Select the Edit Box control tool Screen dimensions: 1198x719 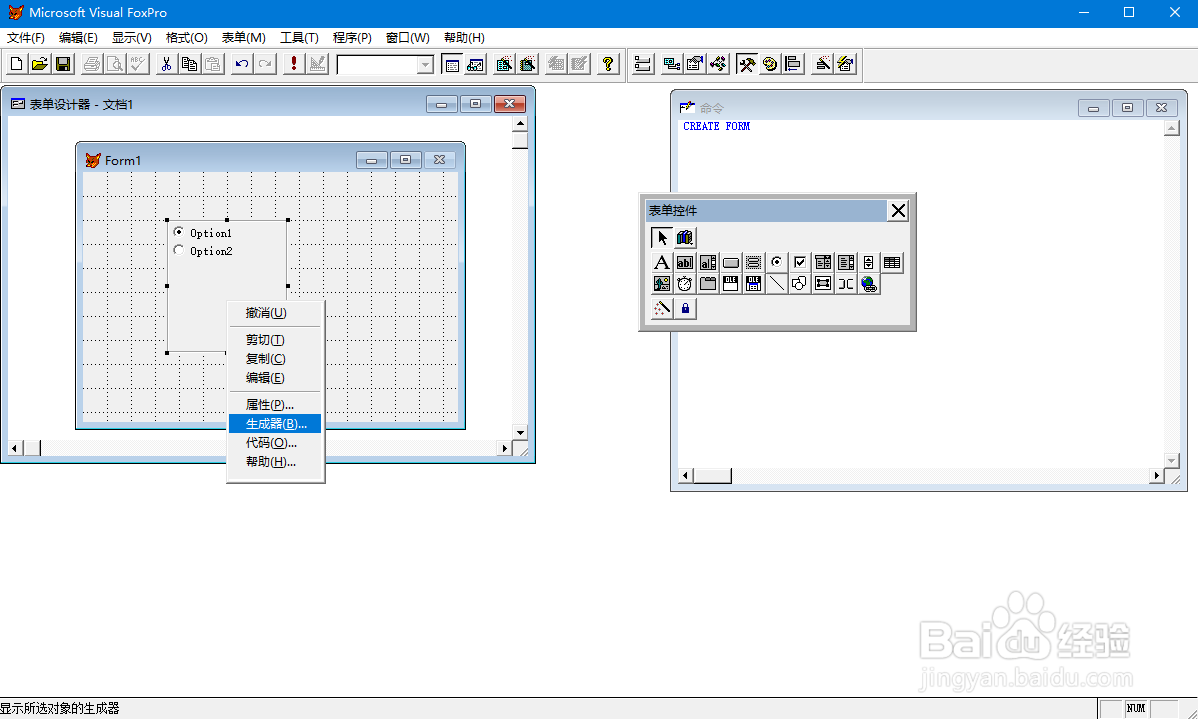pos(707,263)
